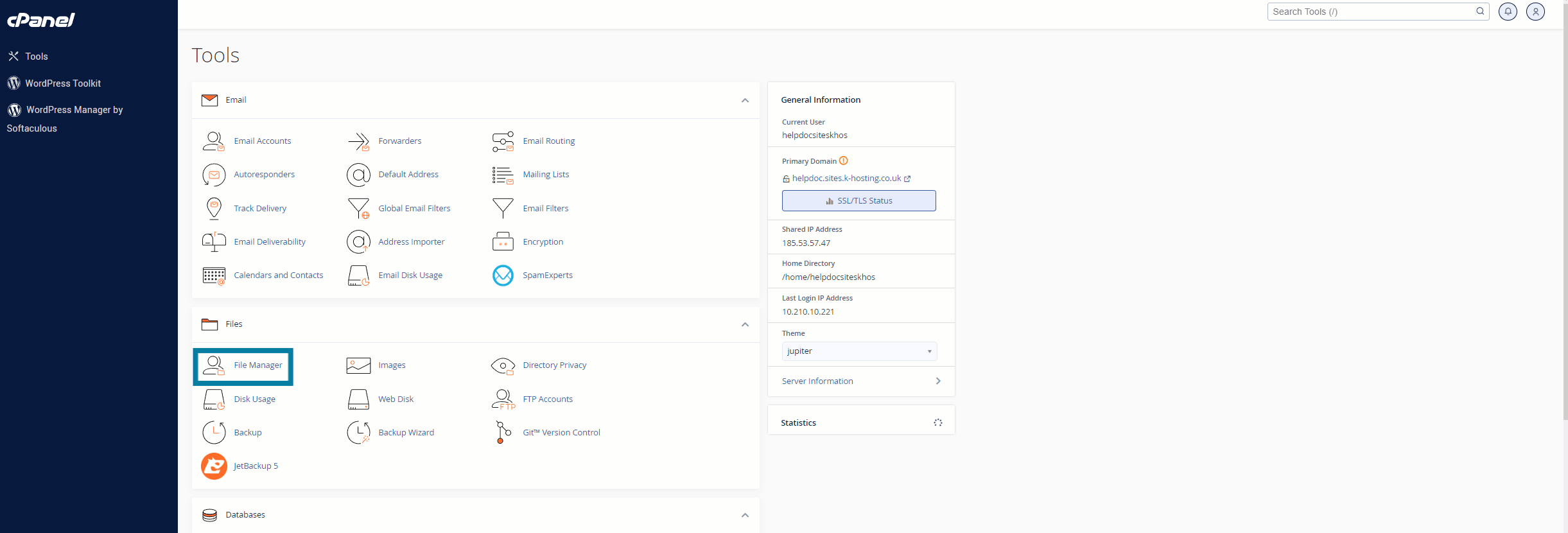Click the SSL/TLS Status button
The width and height of the screenshot is (1568, 533).
[859, 200]
